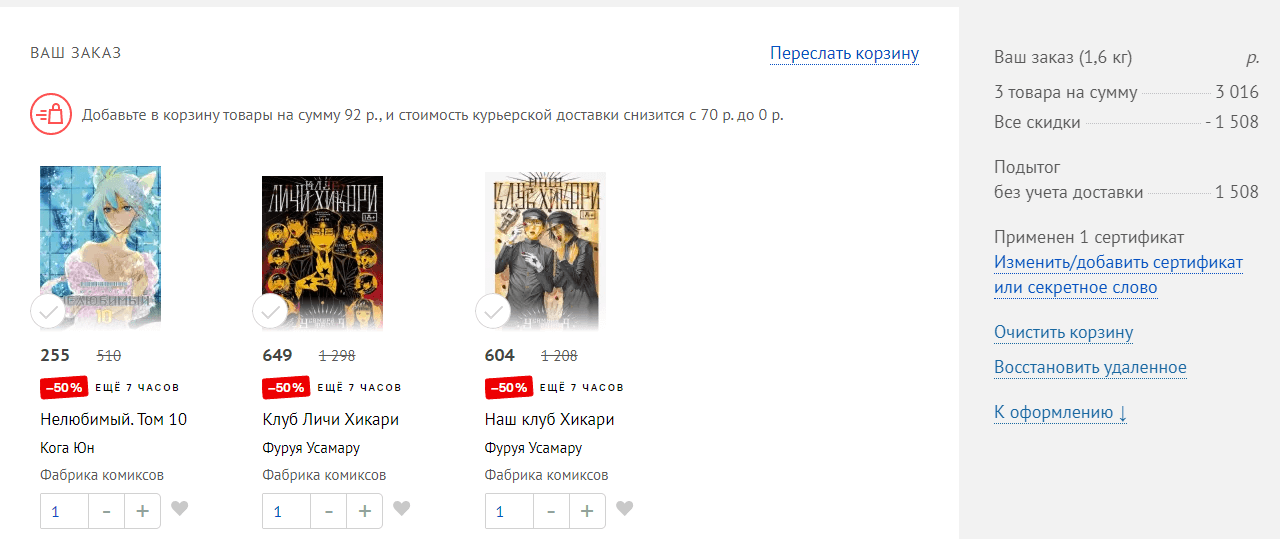Toggle checkmark on Нелюбимый Том 10 cover
Viewport: 1280px width, 539px height.
(48, 312)
